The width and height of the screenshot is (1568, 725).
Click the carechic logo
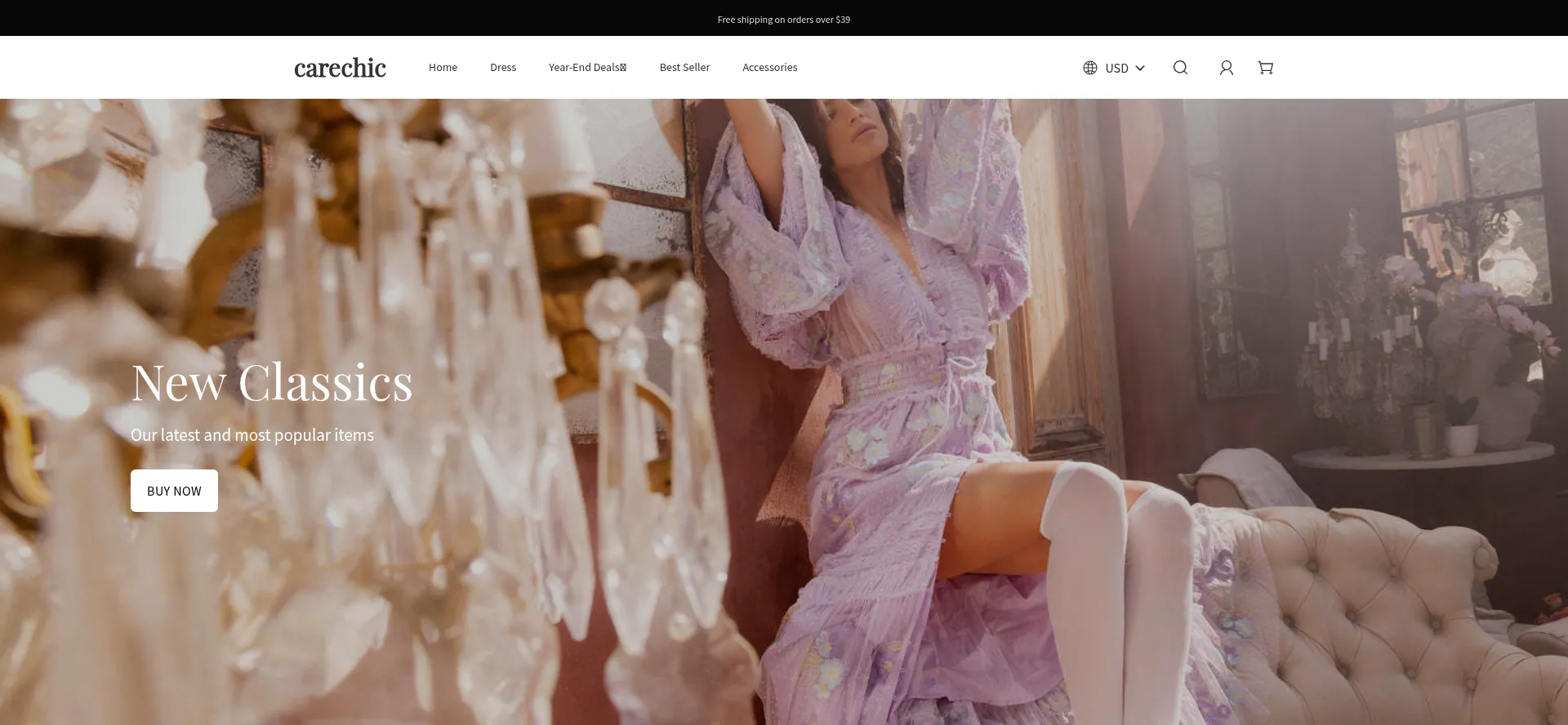[x=340, y=68]
